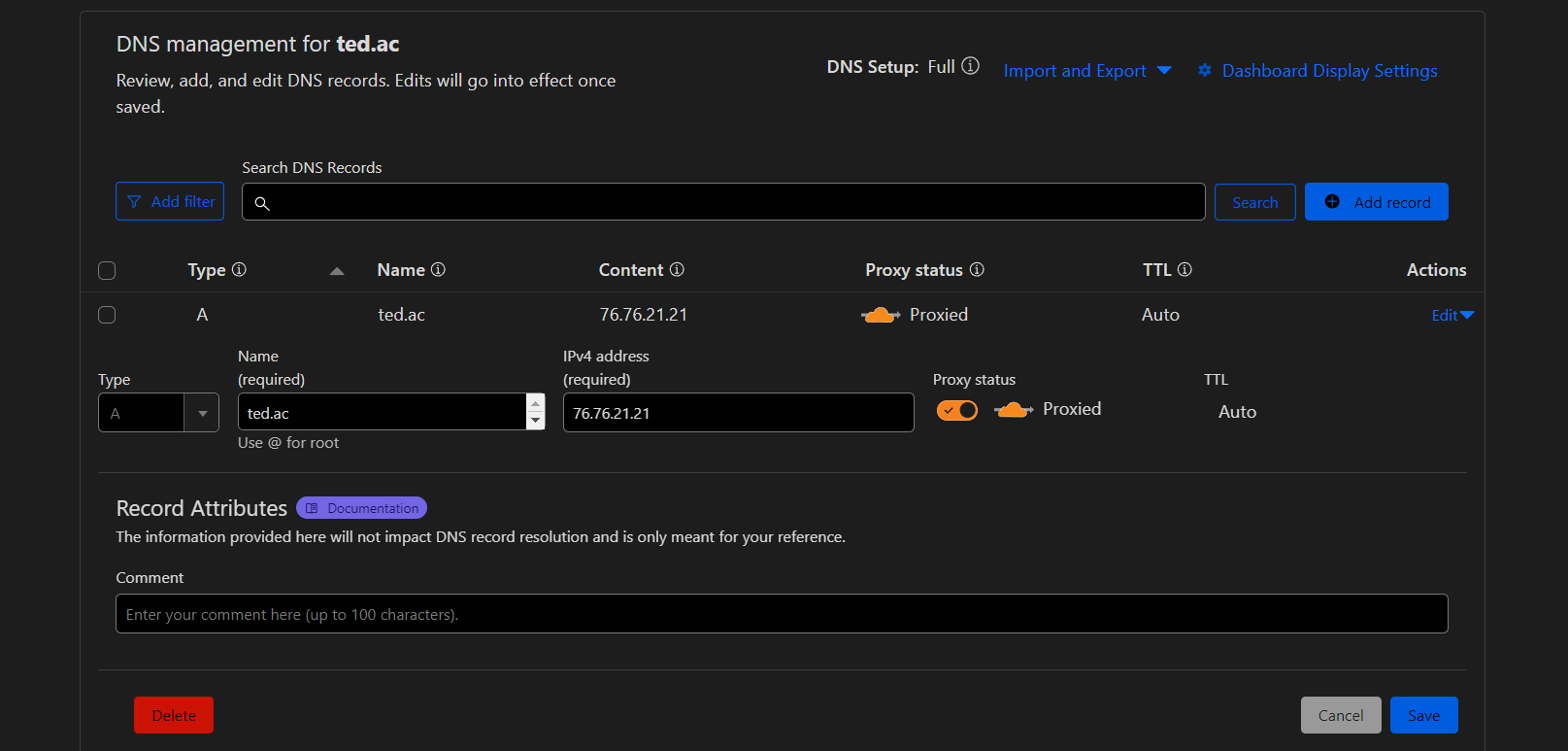Image resolution: width=1568 pixels, height=751 pixels.
Task: Sort records using Type column arrow
Action: tap(337, 271)
